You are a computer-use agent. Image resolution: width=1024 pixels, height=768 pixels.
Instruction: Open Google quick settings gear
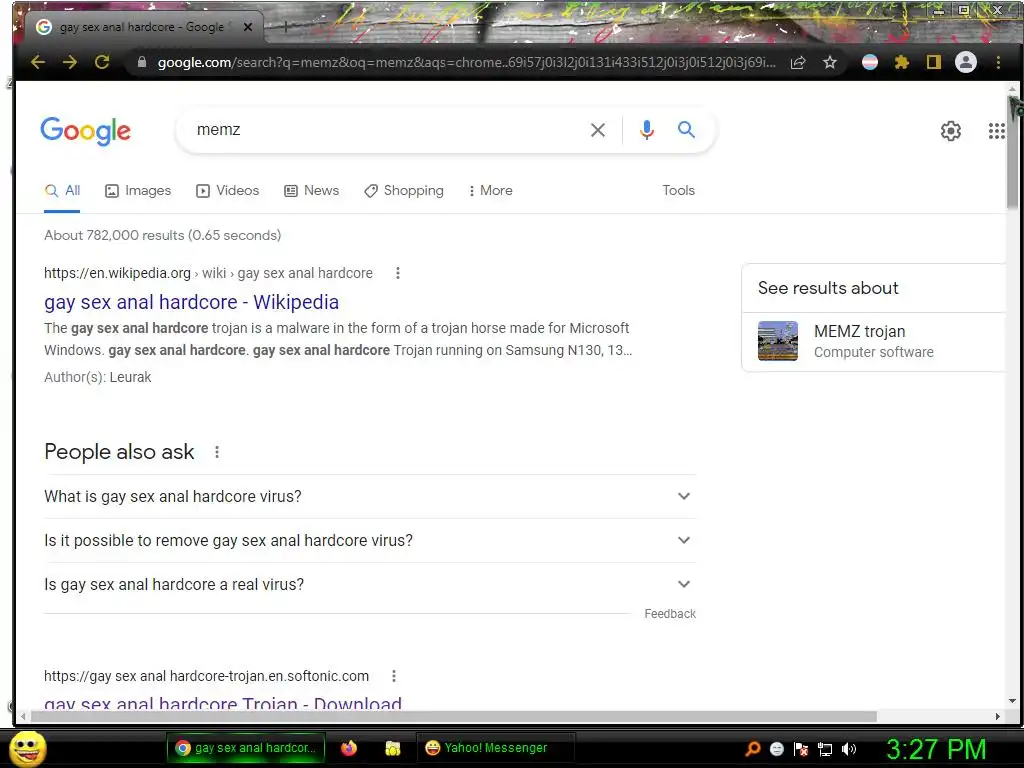pyautogui.click(x=951, y=131)
